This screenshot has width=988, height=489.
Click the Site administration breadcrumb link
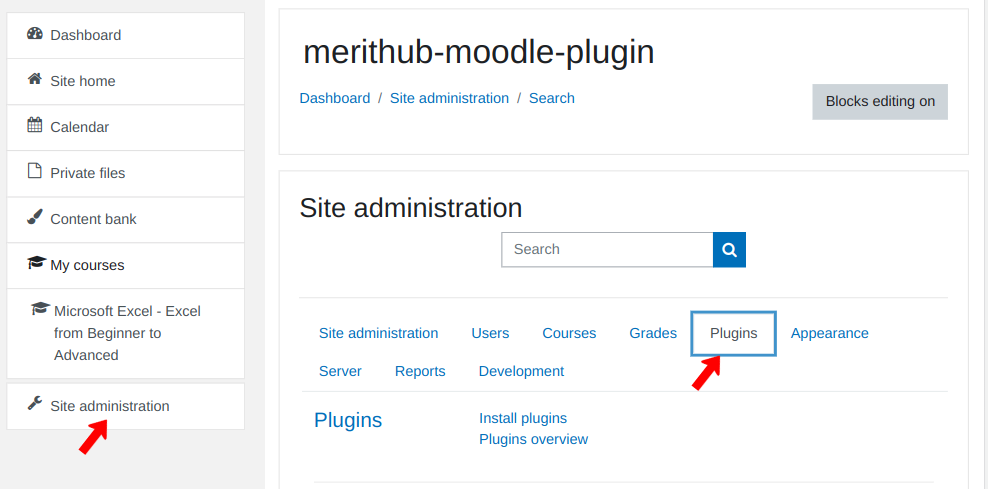tap(449, 98)
